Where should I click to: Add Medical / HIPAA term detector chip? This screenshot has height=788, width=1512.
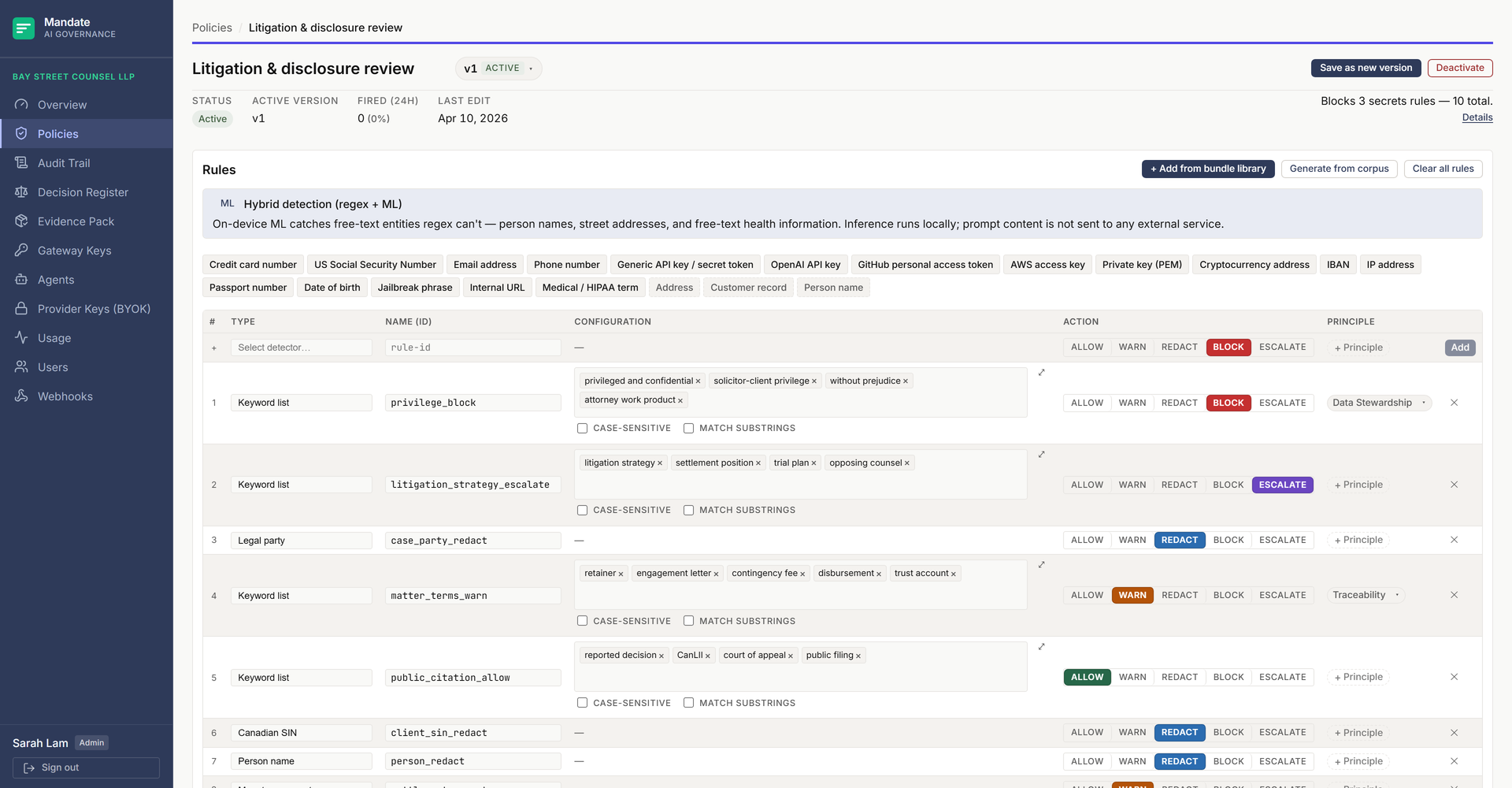pyautogui.click(x=590, y=288)
